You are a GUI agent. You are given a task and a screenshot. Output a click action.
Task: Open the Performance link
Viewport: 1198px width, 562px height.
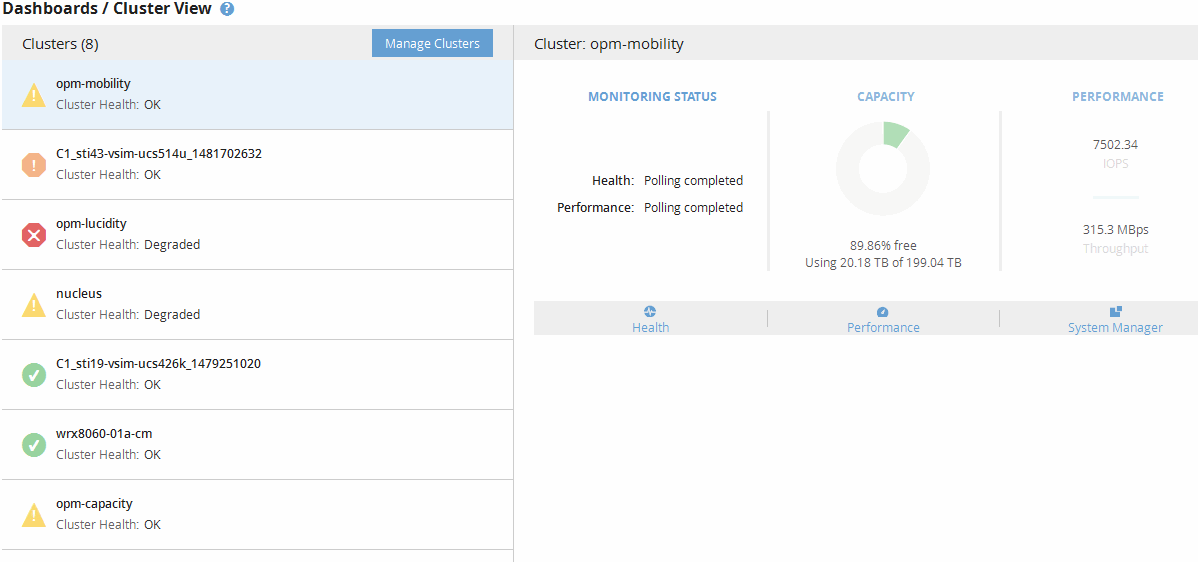tap(883, 328)
